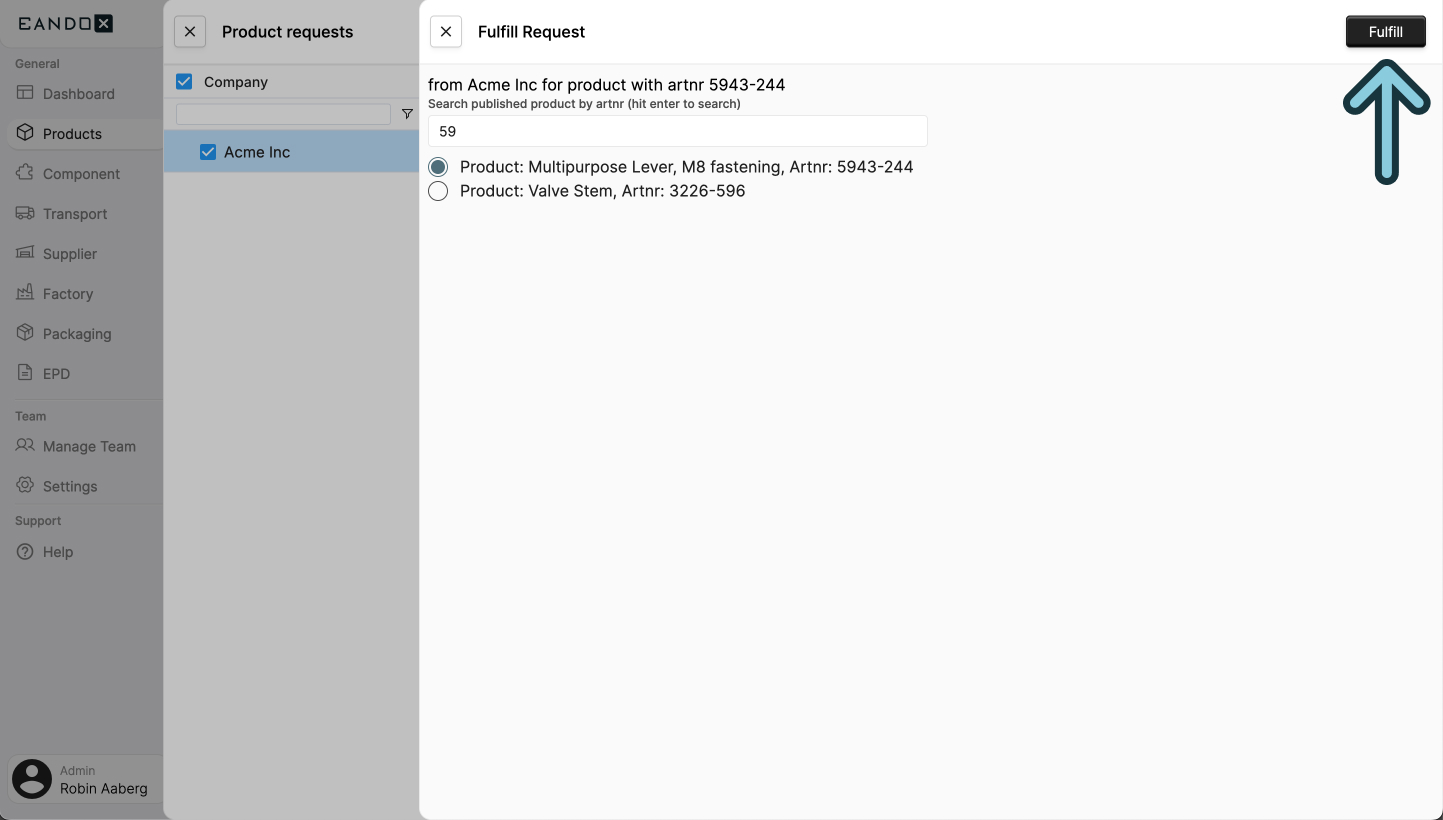This screenshot has width=1443, height=820.
Task: Select the Valve Stem product radio button
Action: 437,191
